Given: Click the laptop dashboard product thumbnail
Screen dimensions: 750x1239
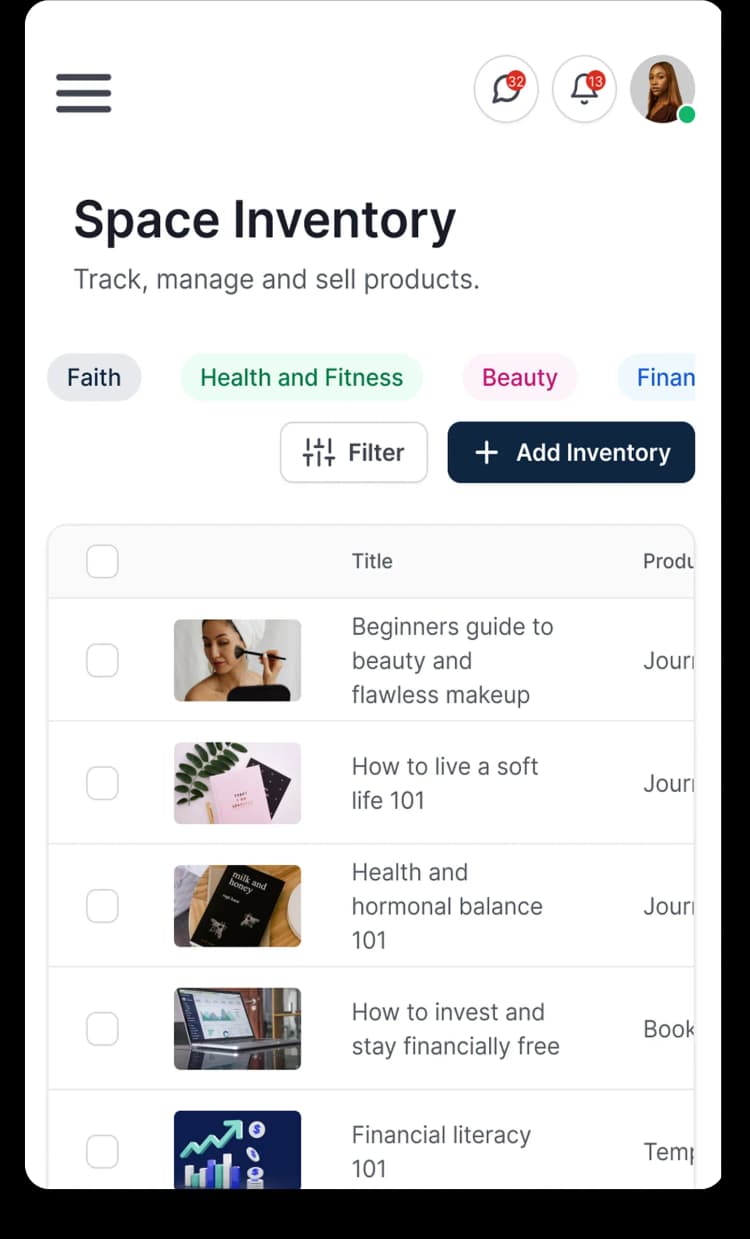Looking at the screenshot, I should pyautogui.click(x=237, y=1028).
